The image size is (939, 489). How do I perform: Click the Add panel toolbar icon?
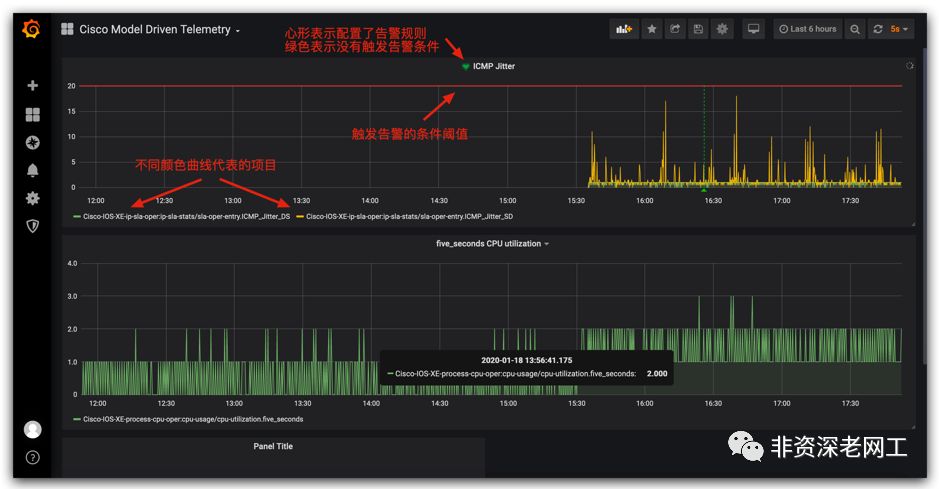point(624,29)
